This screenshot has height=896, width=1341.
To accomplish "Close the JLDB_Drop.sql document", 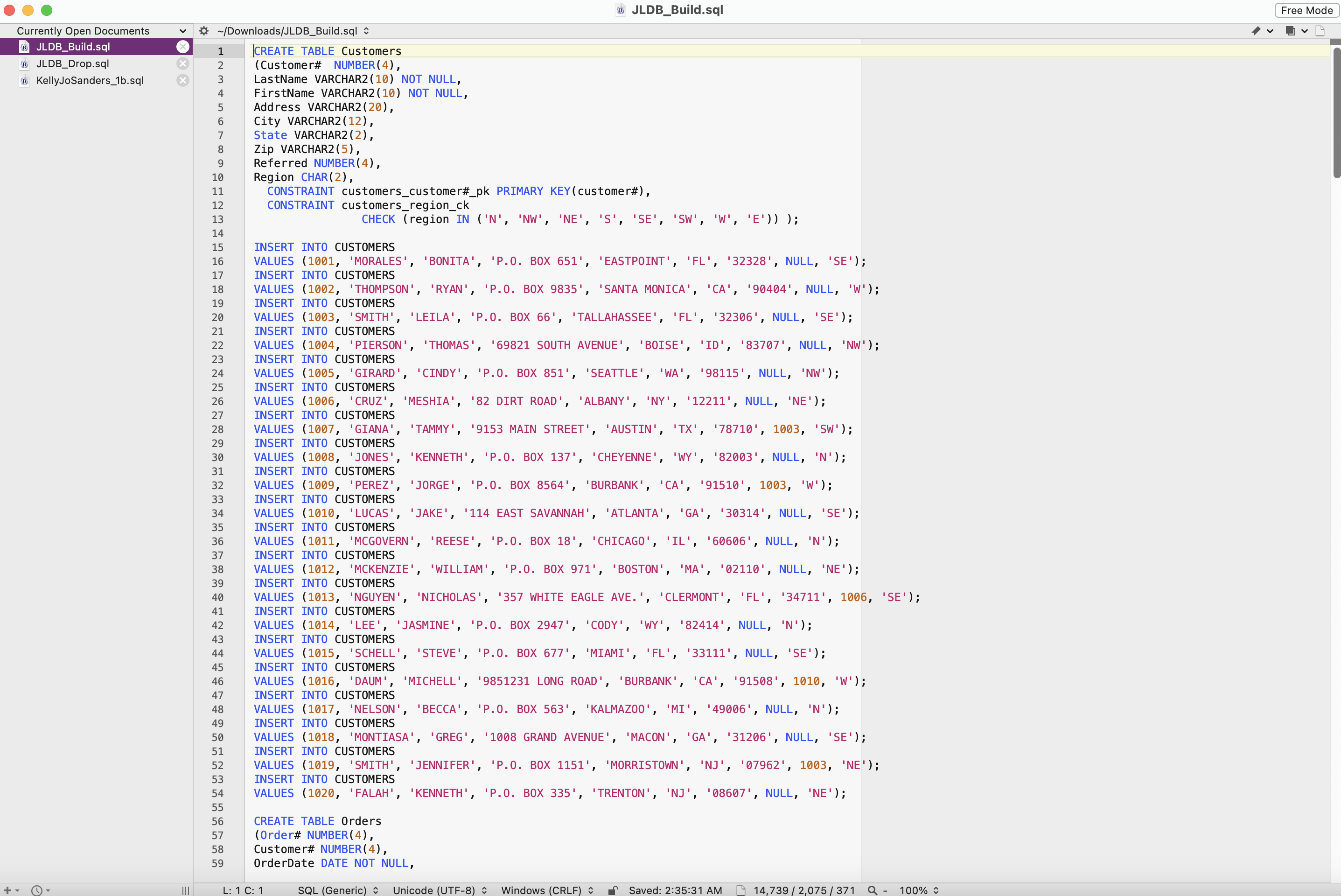I will [183, 63].
